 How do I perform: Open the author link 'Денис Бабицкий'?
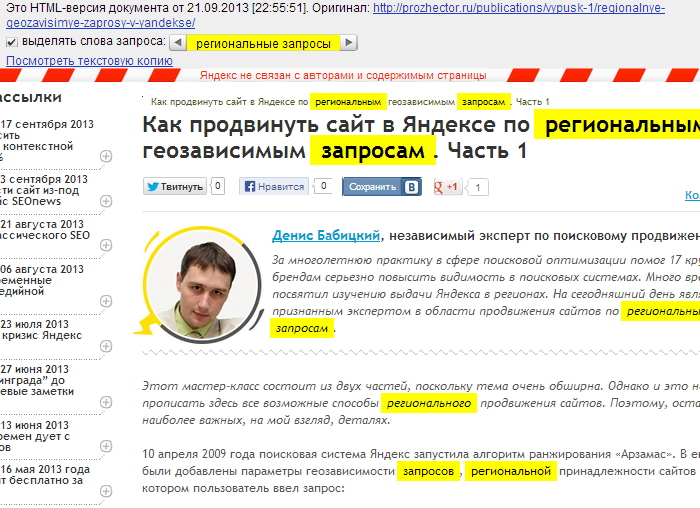click(x=326, y=235)
